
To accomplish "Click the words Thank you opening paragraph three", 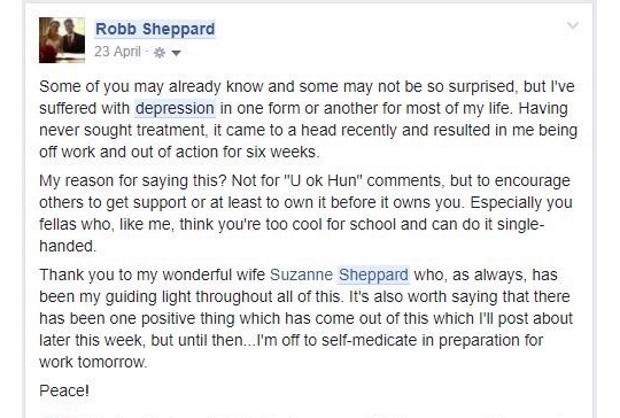I will pyautogui.click(x=78, y=275).
